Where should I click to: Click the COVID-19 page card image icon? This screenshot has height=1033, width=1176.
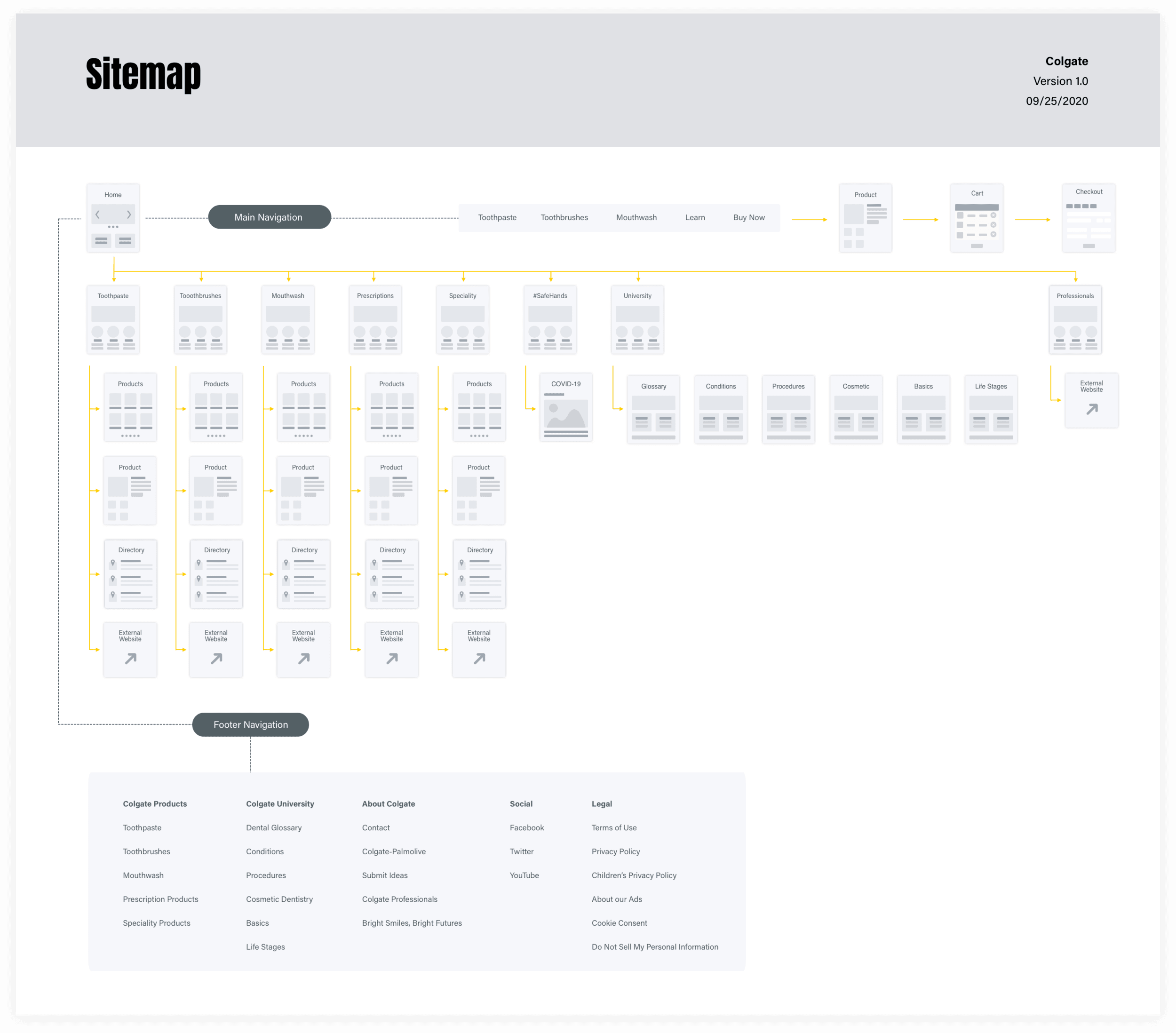[x=566, y=414]
